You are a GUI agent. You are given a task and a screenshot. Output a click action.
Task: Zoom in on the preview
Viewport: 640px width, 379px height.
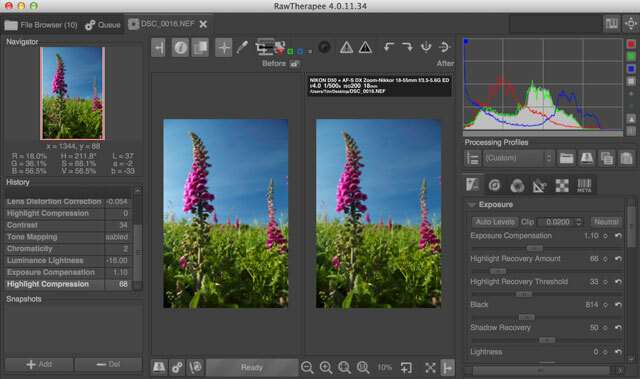(x=326, y=368)
